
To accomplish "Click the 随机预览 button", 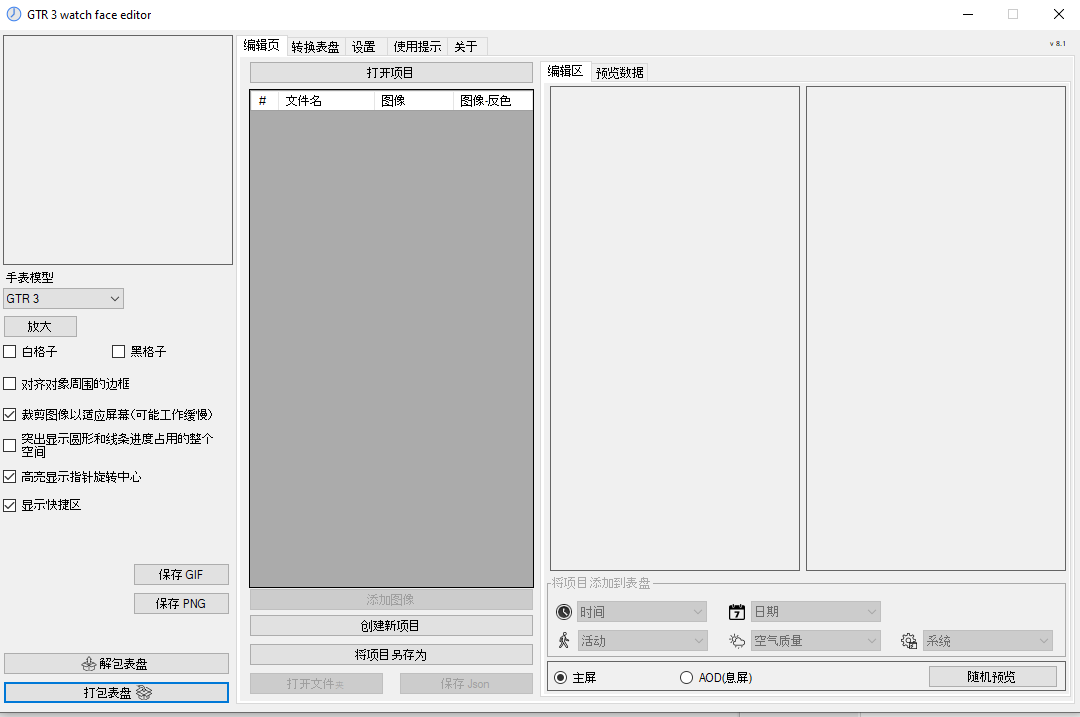I will click(x=993, y=677).
